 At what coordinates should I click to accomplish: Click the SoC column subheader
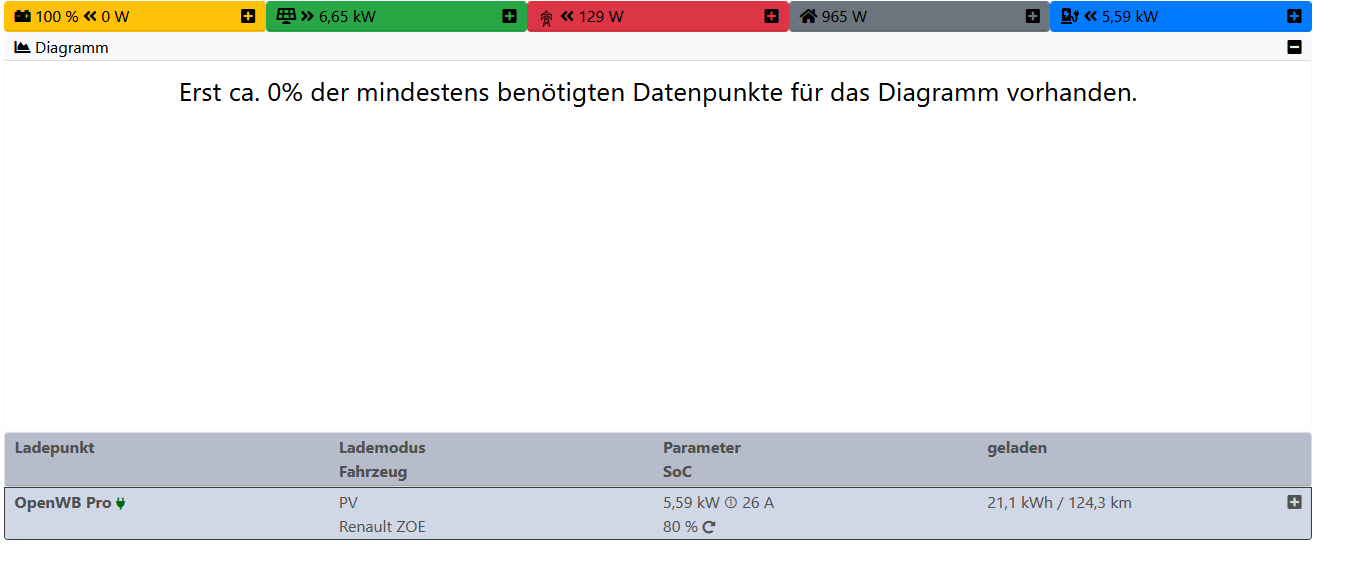(677, 472)
